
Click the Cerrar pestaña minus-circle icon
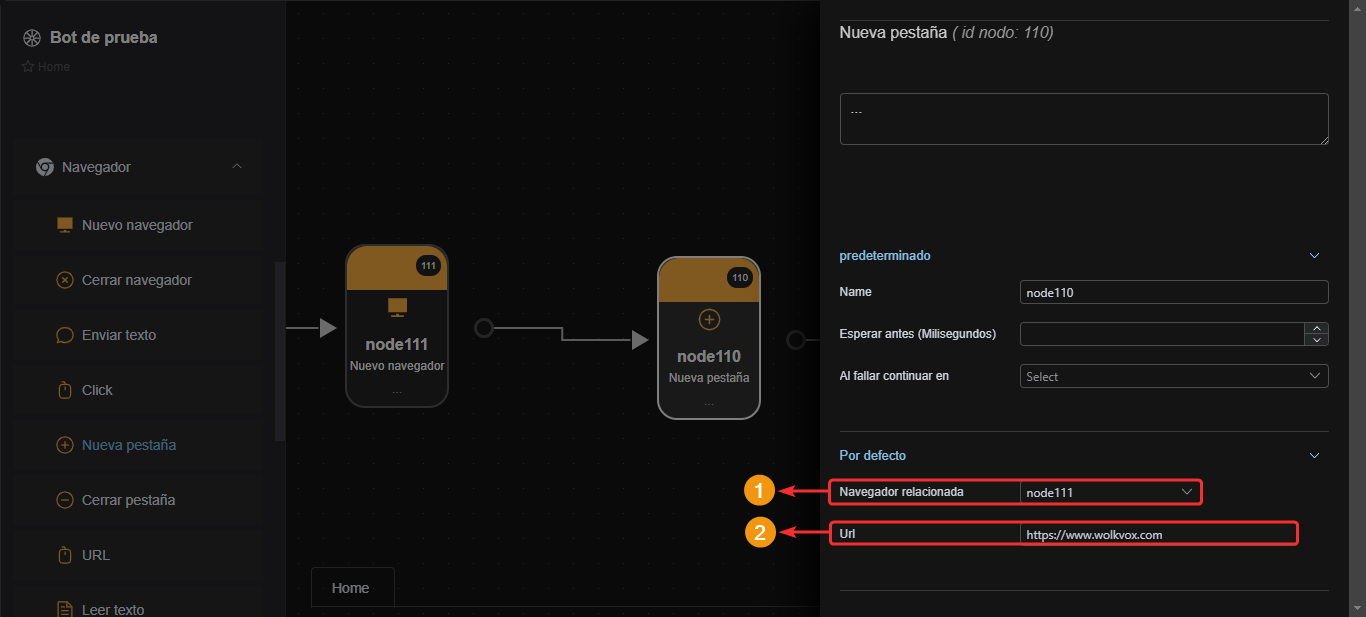pyautogui.click(x=65, y=500)
